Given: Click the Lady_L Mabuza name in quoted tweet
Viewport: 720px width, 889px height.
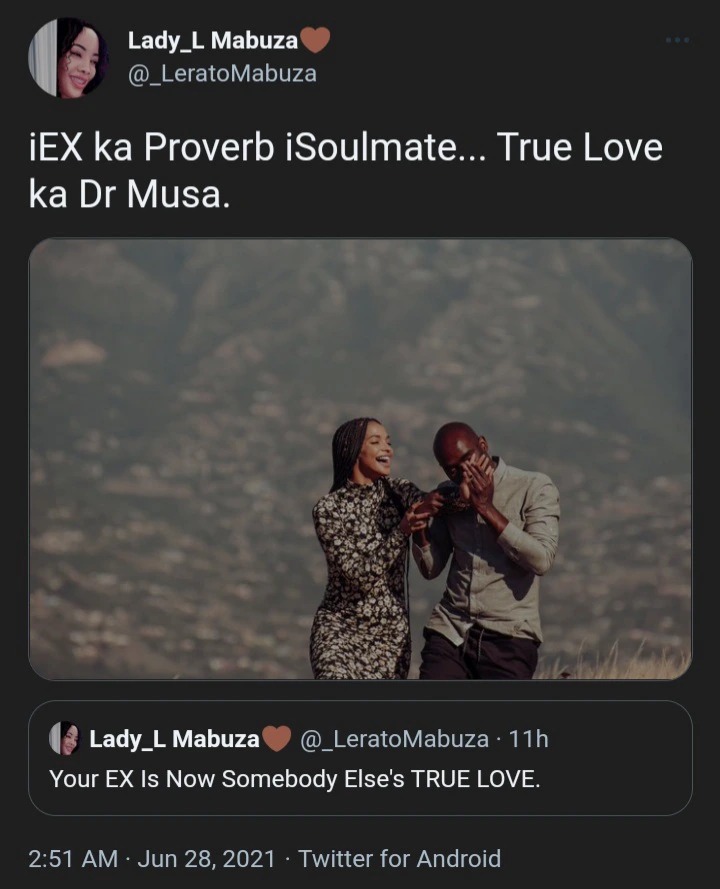Looking at the screenshot, I should coord(174,739).
